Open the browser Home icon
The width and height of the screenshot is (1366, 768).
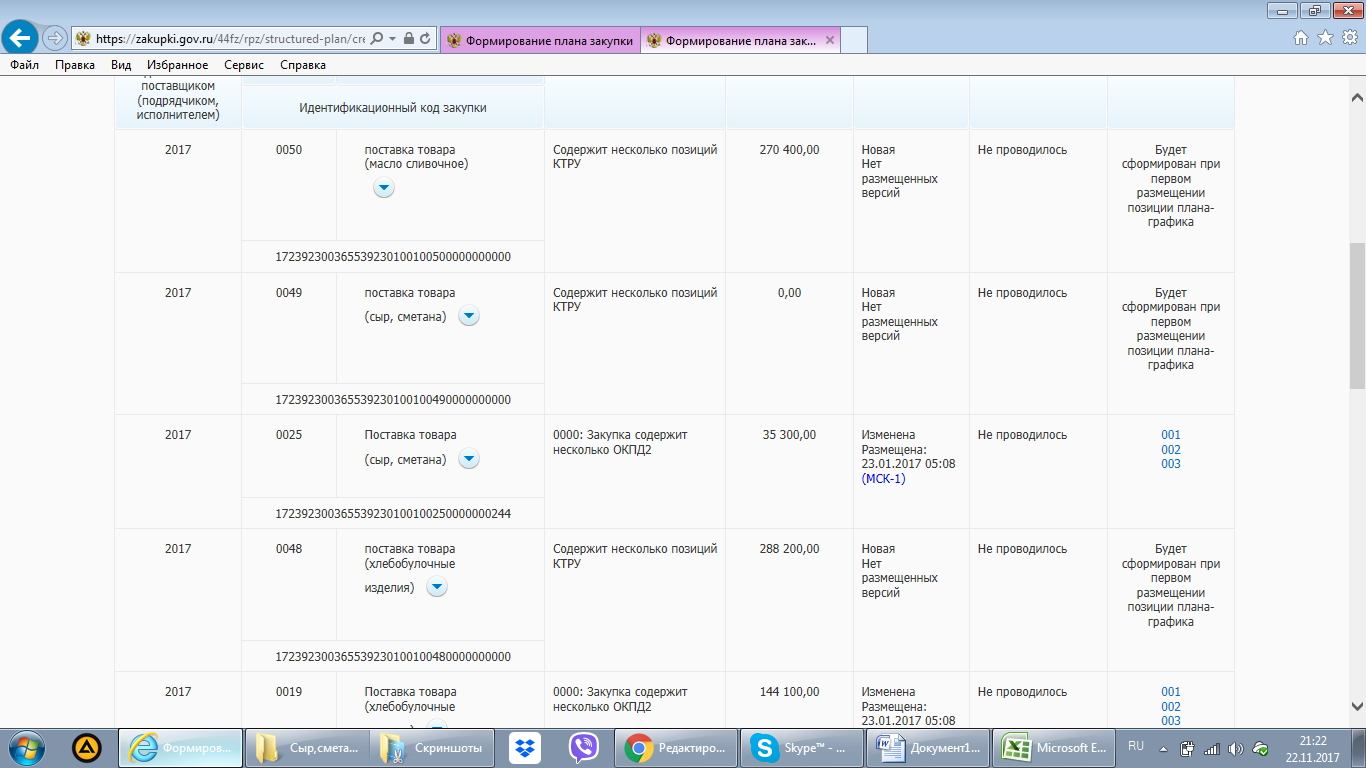[1301, 38]
